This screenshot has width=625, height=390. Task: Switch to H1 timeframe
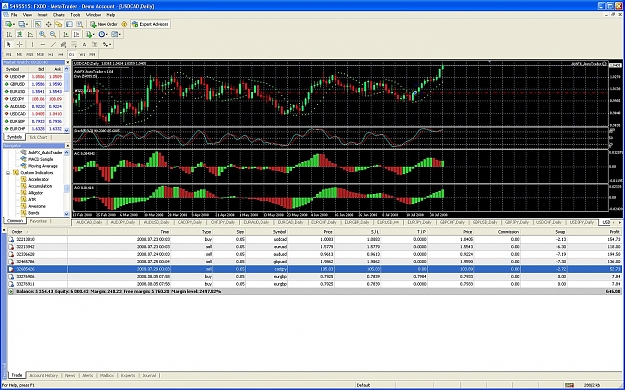pos(51,54)
